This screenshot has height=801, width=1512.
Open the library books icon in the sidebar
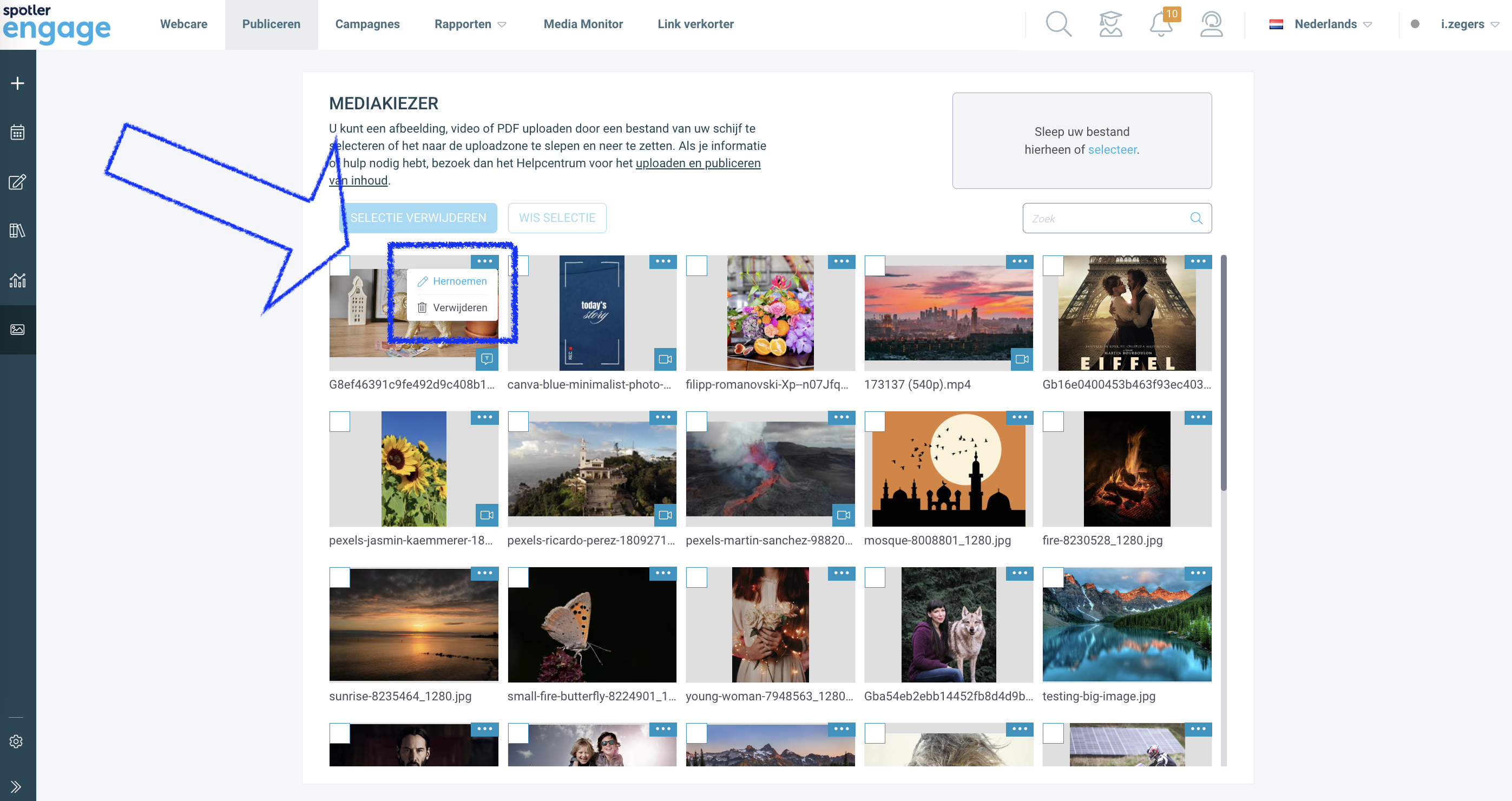[18, 231]
